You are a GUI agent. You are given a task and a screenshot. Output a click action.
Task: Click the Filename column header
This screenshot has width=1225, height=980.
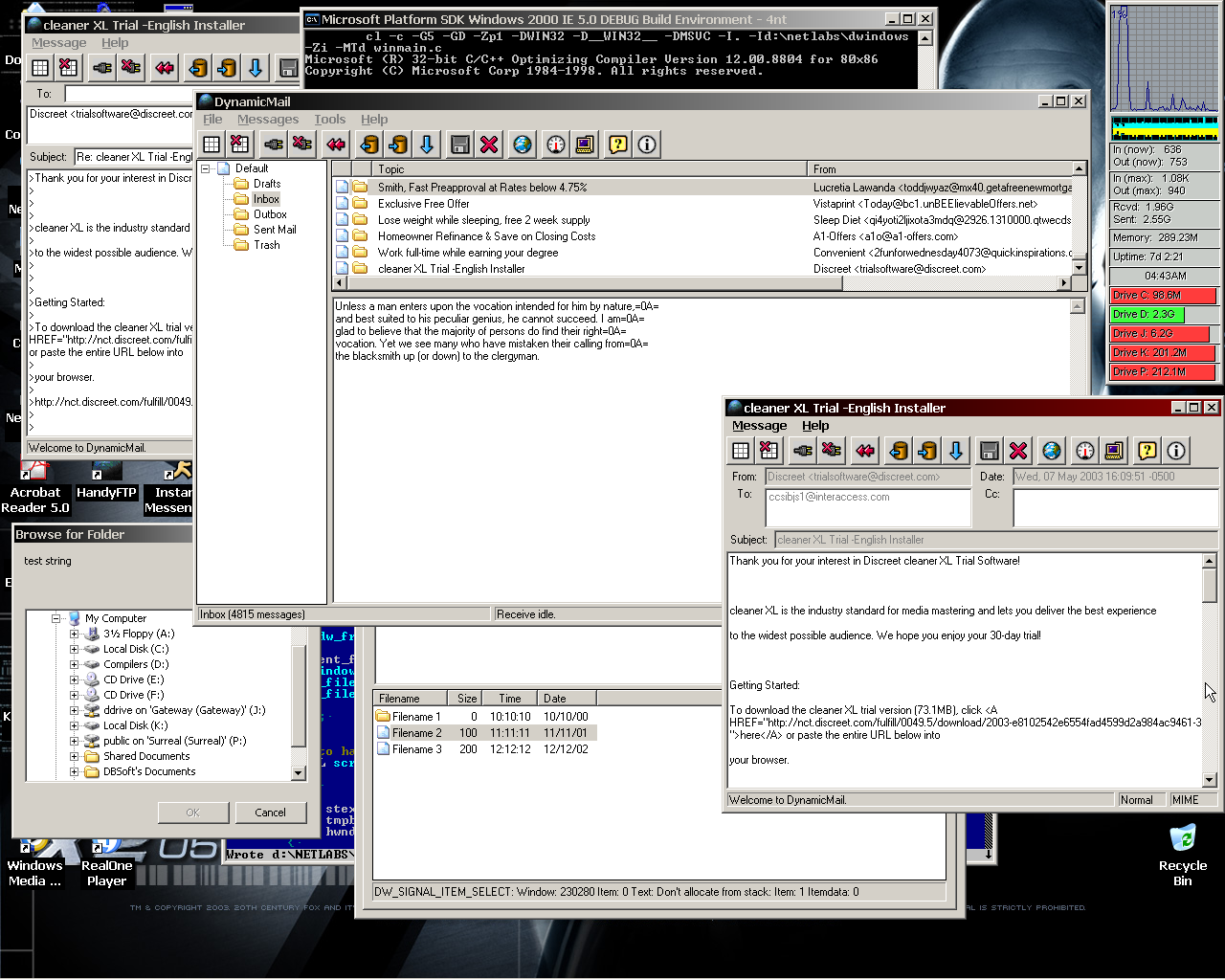[x=411, y=699]
